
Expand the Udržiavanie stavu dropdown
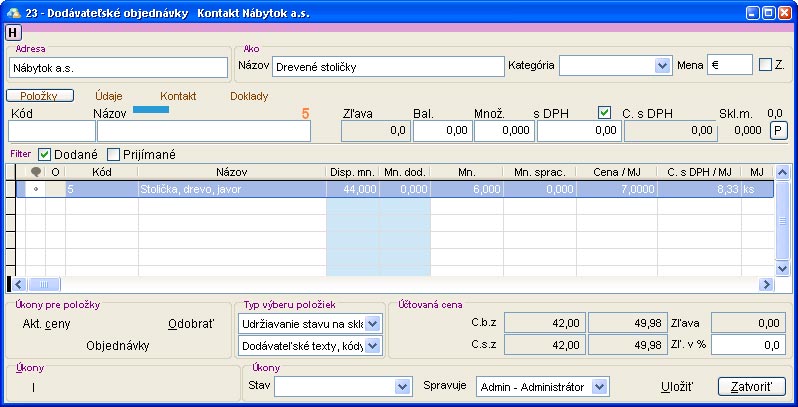[372, 323]
